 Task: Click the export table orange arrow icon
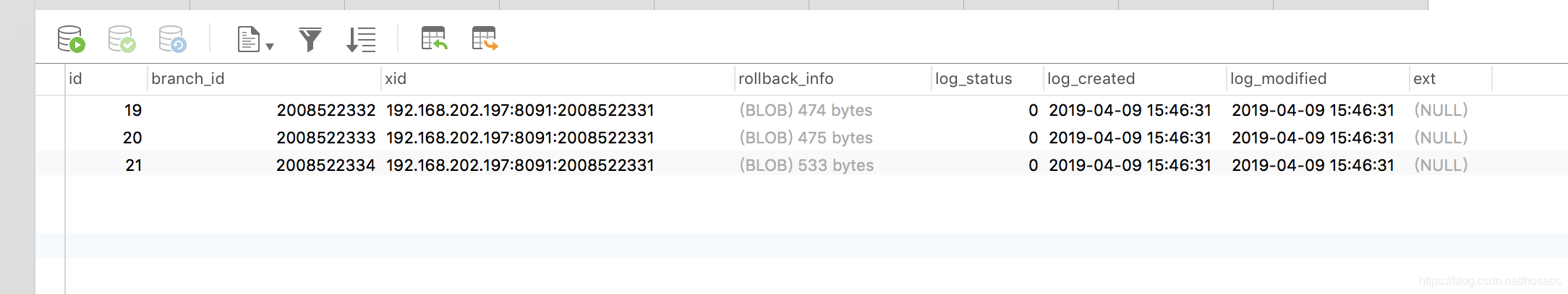(x=485, y=38)
